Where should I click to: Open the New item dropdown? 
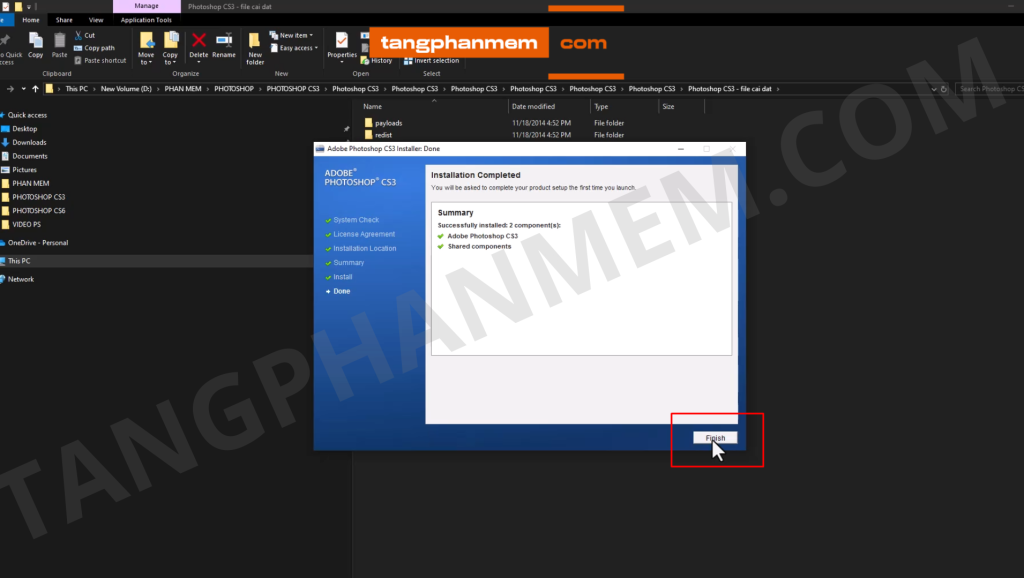point(294,35)
